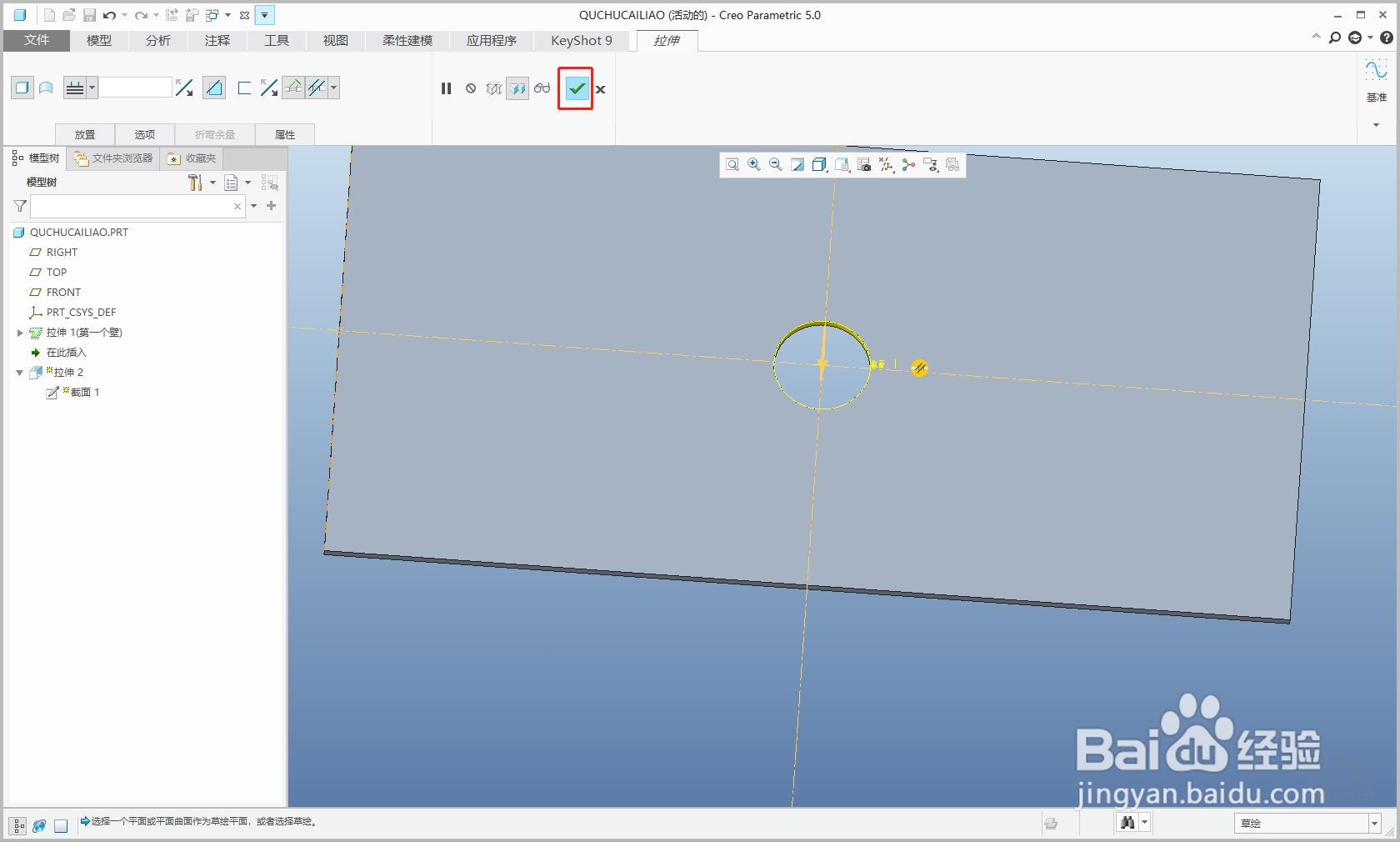Click the Windows switch icon
The width and height of the screenshot is (1400, 842).
(x=212, y=15)
